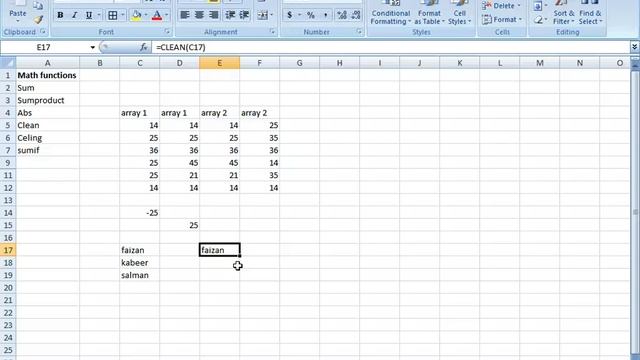Apply Comma Style number format
This screenshot has width=640, height=360.
325,16
